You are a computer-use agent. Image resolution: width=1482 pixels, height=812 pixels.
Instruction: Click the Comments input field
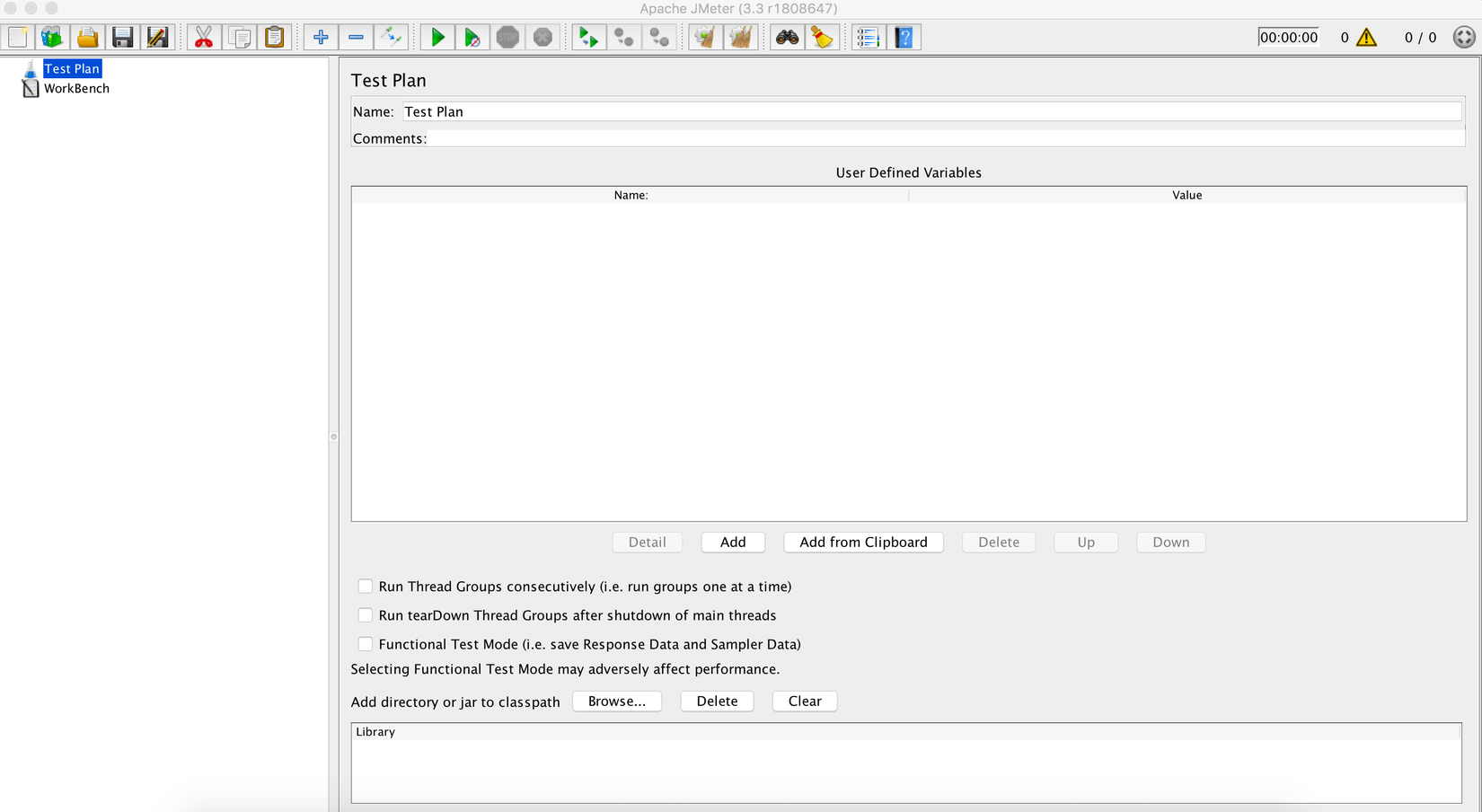pos(946,138)
